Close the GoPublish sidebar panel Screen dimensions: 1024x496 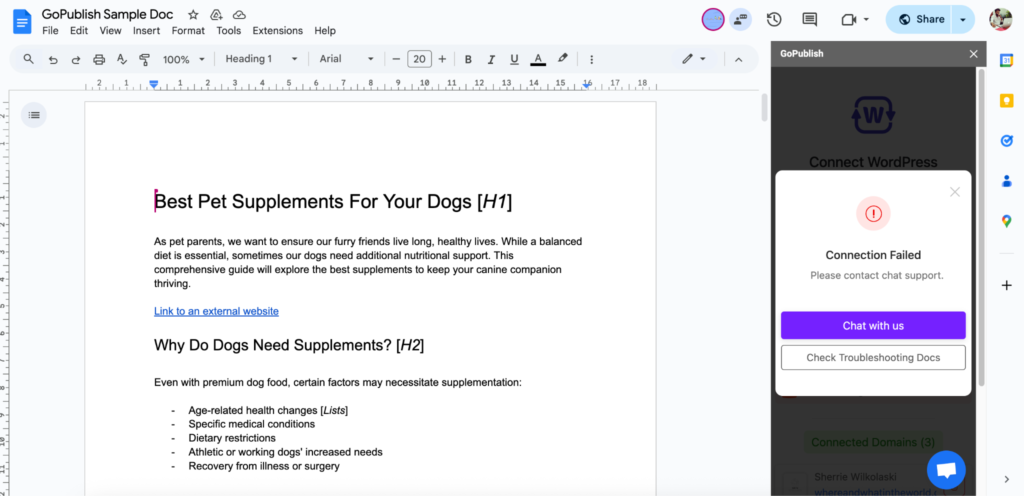973,54
